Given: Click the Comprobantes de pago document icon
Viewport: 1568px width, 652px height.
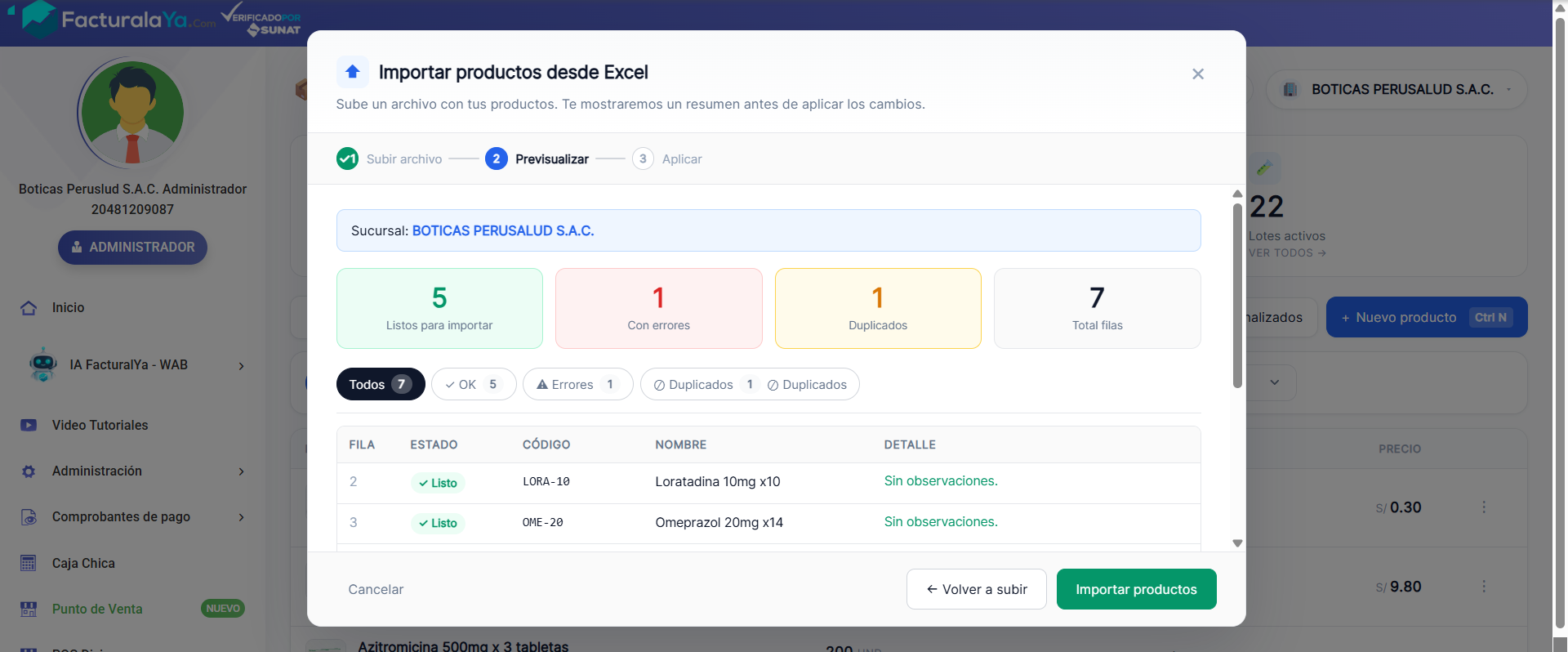Looking at the screenshot, I should (x=29, y=517).
